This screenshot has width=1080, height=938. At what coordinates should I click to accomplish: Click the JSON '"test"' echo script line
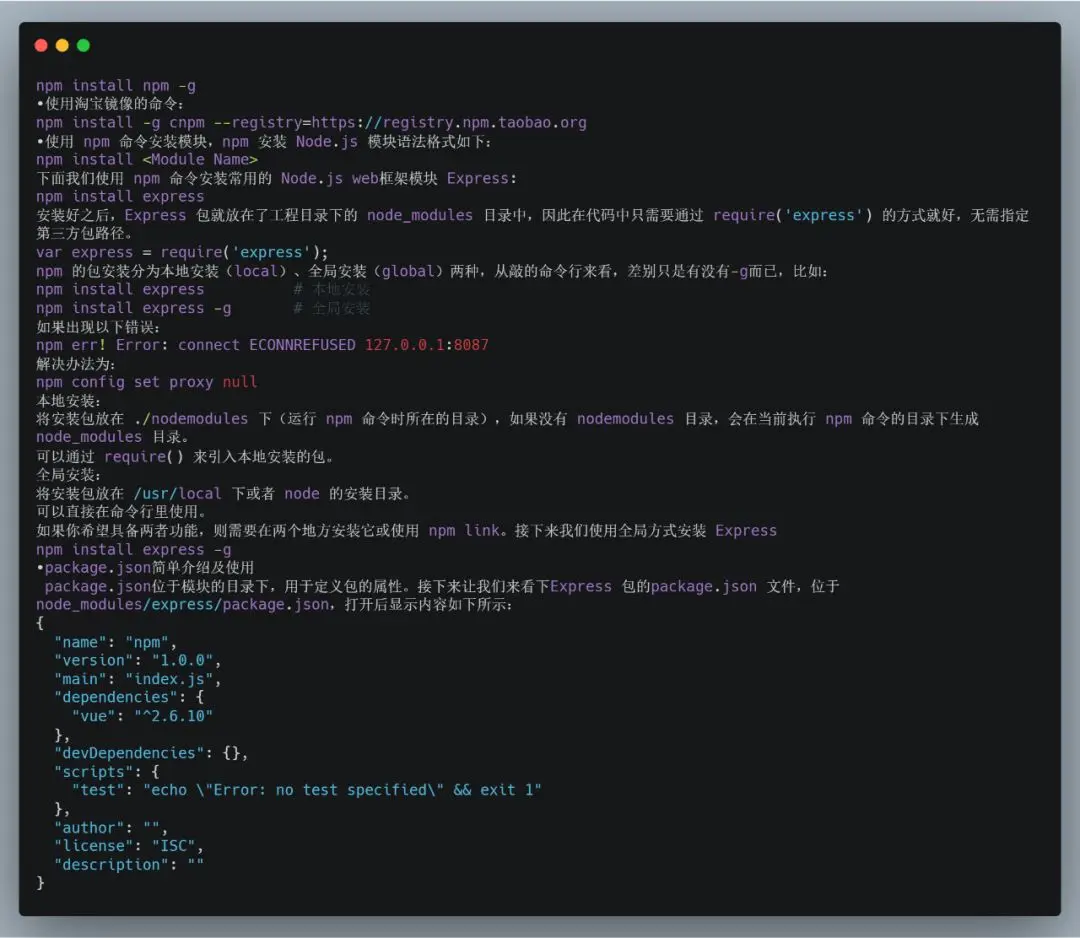[307, 790]
